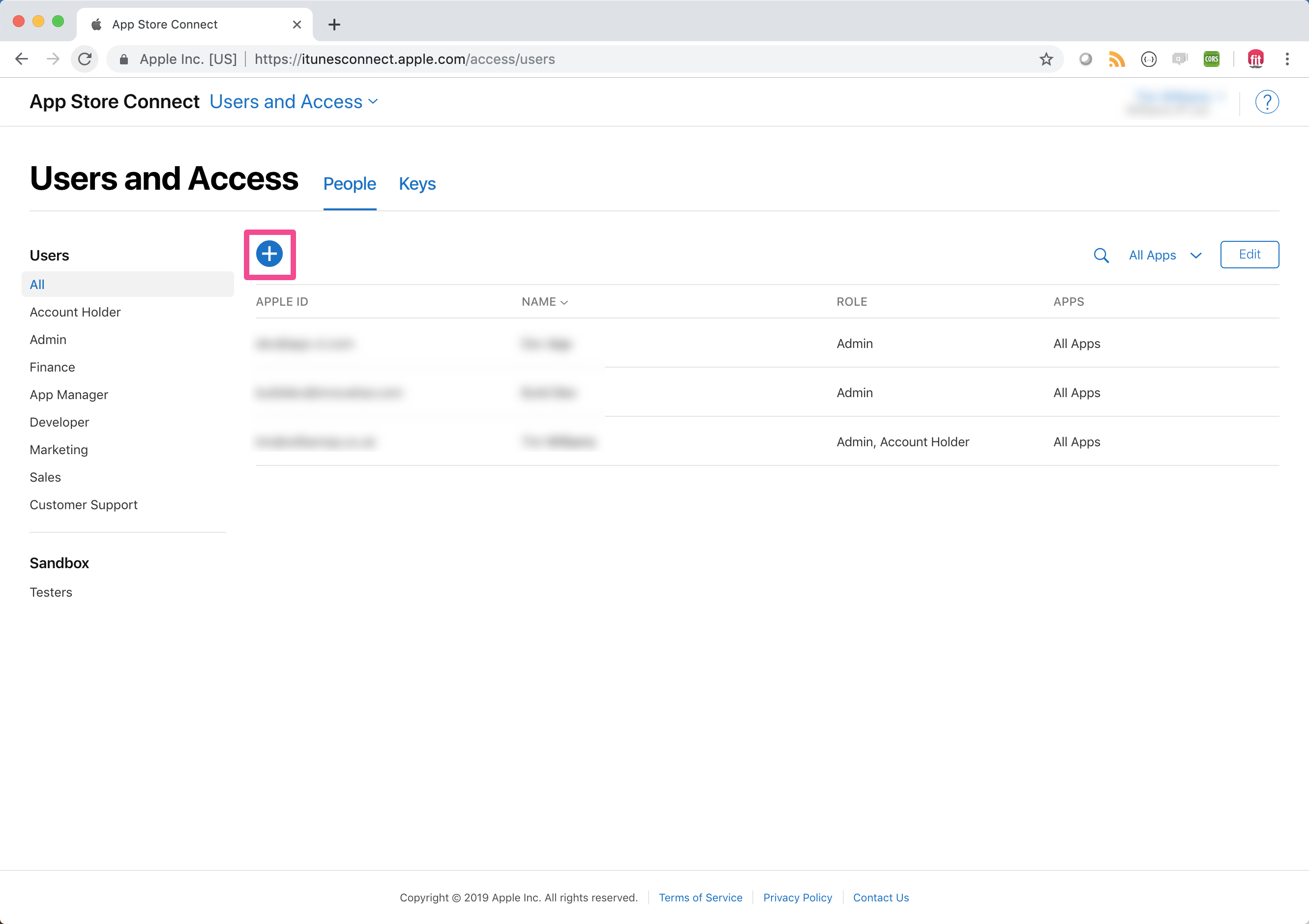The width and height of the screenshot is (1309, 924).
Task: Filter users by App Manager role
Action: click(69, 395)
